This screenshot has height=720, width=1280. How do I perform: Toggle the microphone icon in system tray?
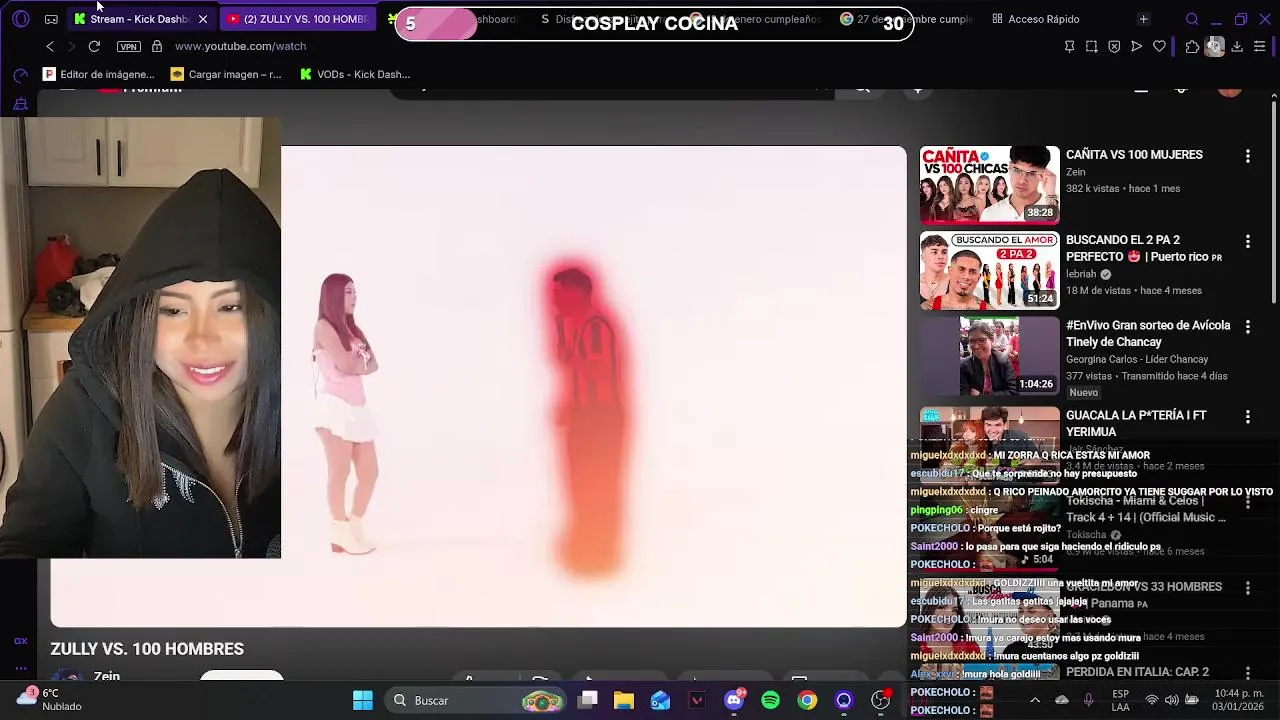pos(1089,700)
